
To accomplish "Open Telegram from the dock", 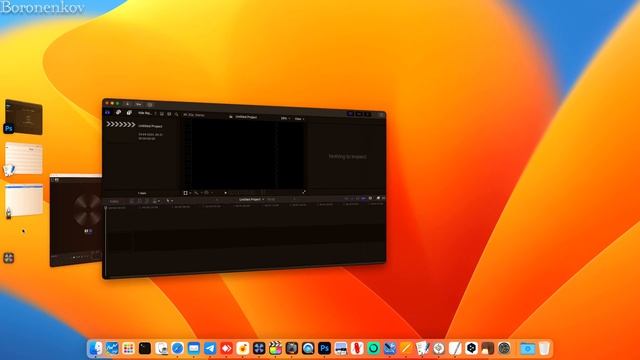I will 210,348.
